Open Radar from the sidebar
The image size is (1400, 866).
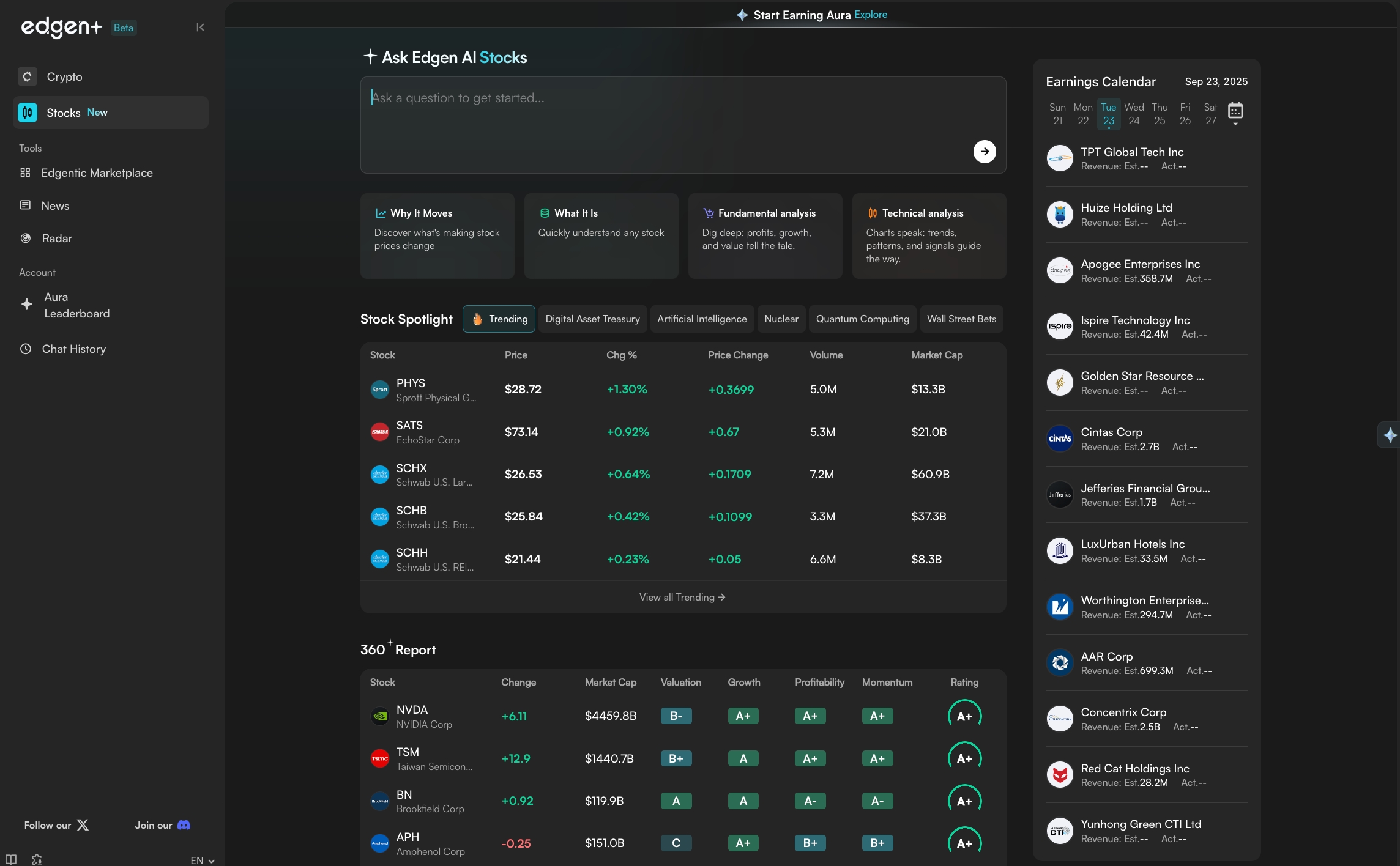click(56, 239)
